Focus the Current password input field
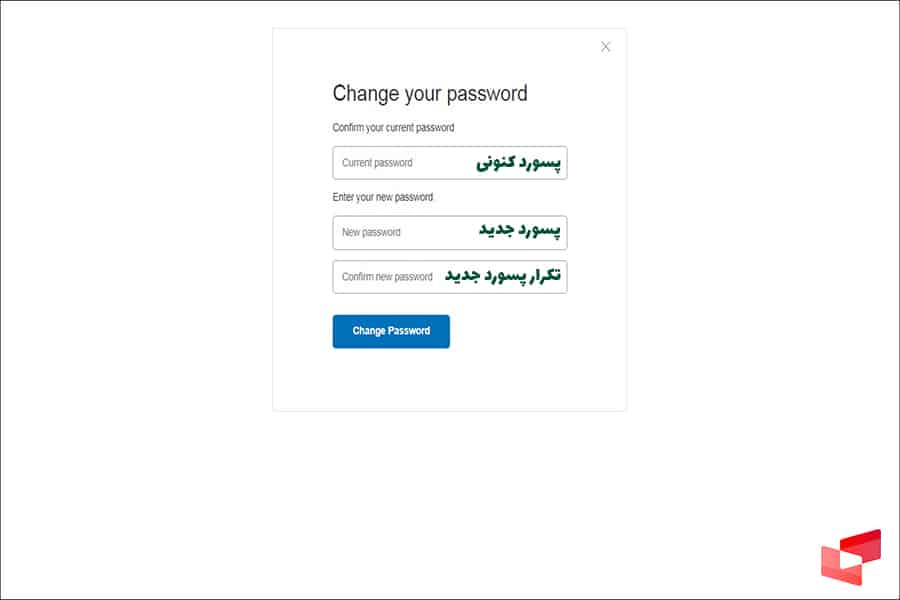 449,163
